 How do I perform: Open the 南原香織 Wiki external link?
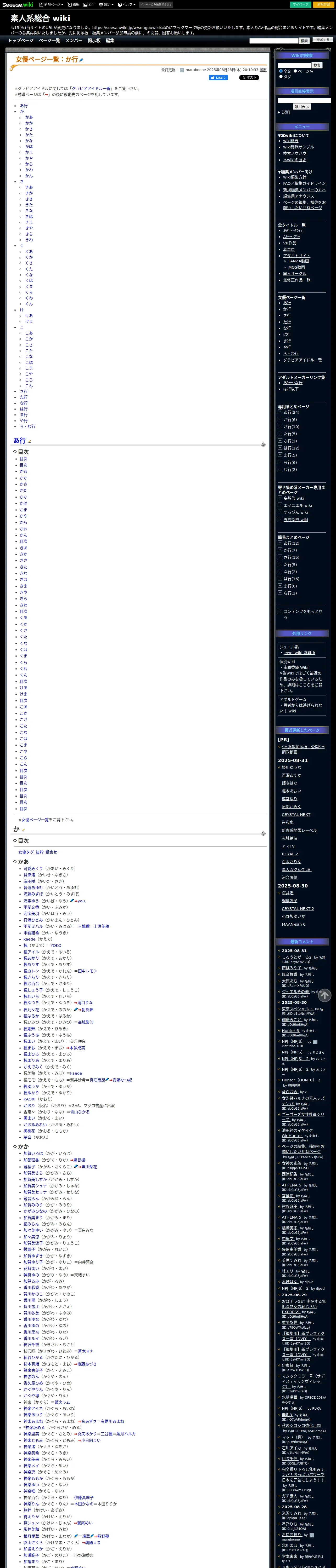pyautogui.click(x=296, y=667)
